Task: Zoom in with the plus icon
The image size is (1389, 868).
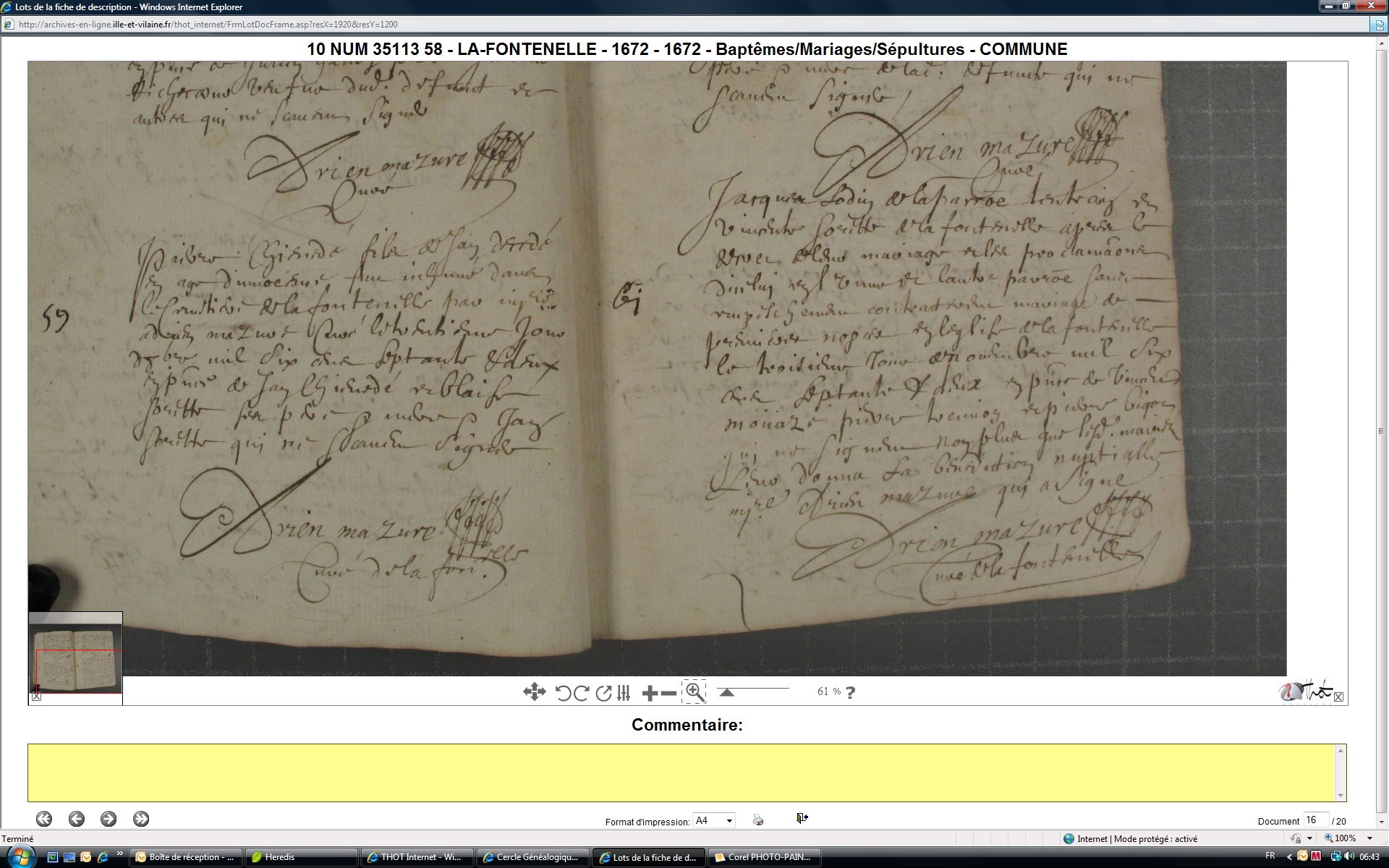Action: coord(650,693)
